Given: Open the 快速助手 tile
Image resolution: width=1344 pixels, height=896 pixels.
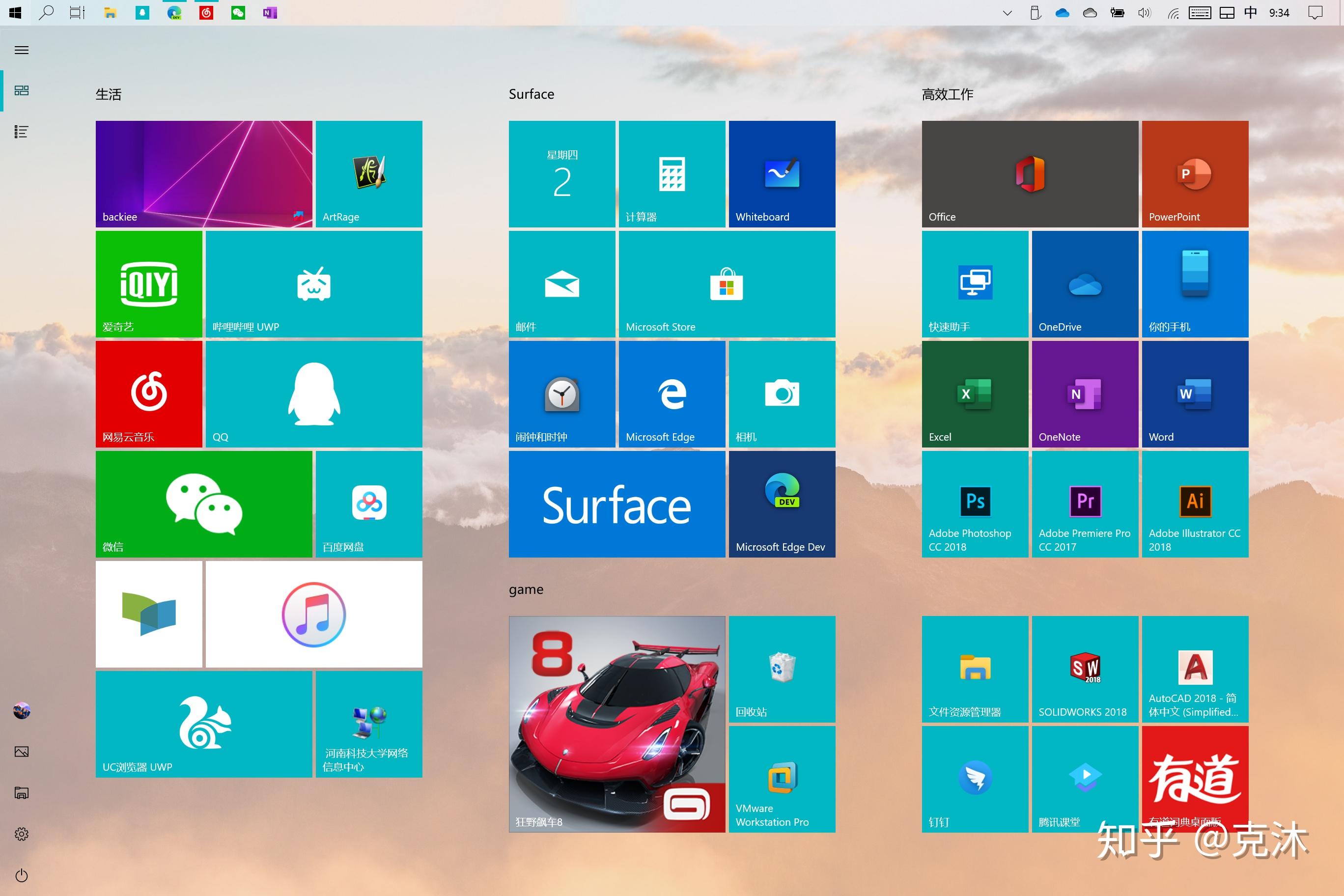Looking at the screenshot, I should 976,284.
